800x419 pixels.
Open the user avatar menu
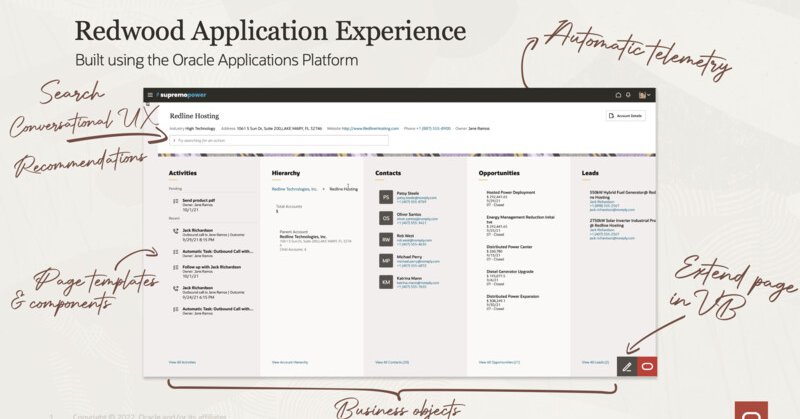[644, 95]
